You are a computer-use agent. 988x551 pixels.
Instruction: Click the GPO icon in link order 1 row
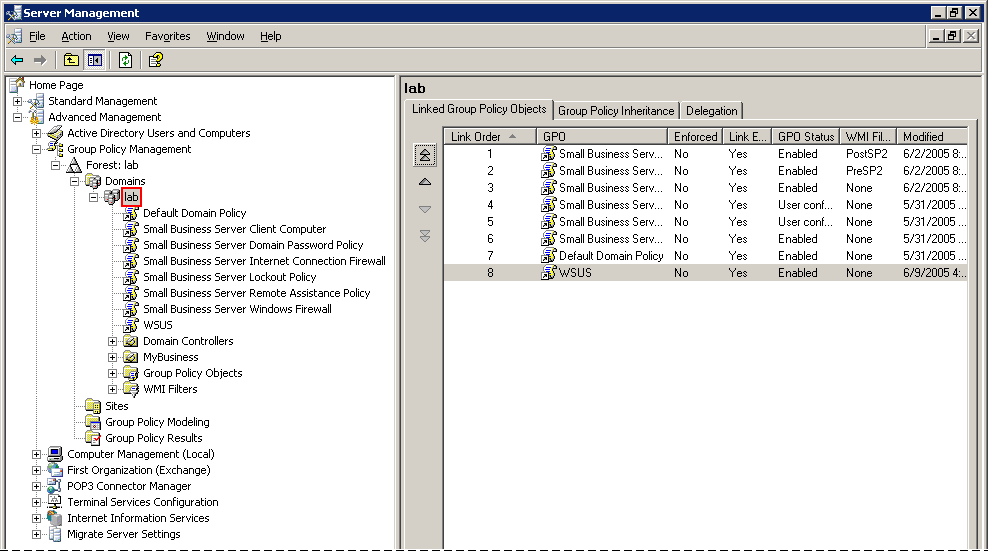549,153
